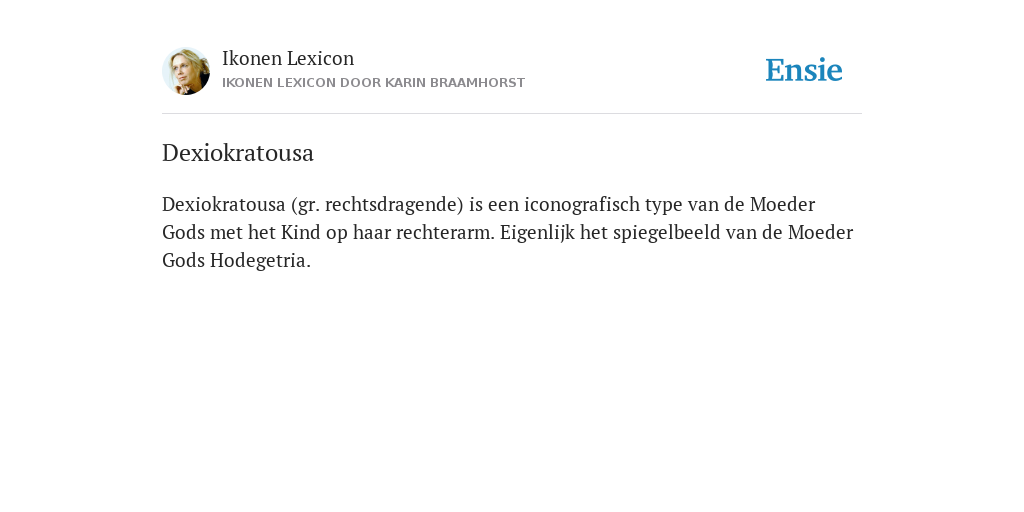Click the 'Dexiokratousa' heading

point(238,153)
